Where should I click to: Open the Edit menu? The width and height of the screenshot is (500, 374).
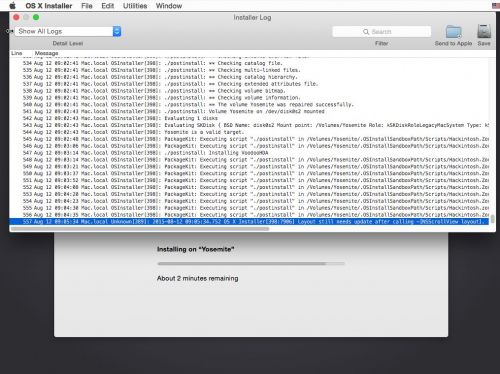[108, 6]
